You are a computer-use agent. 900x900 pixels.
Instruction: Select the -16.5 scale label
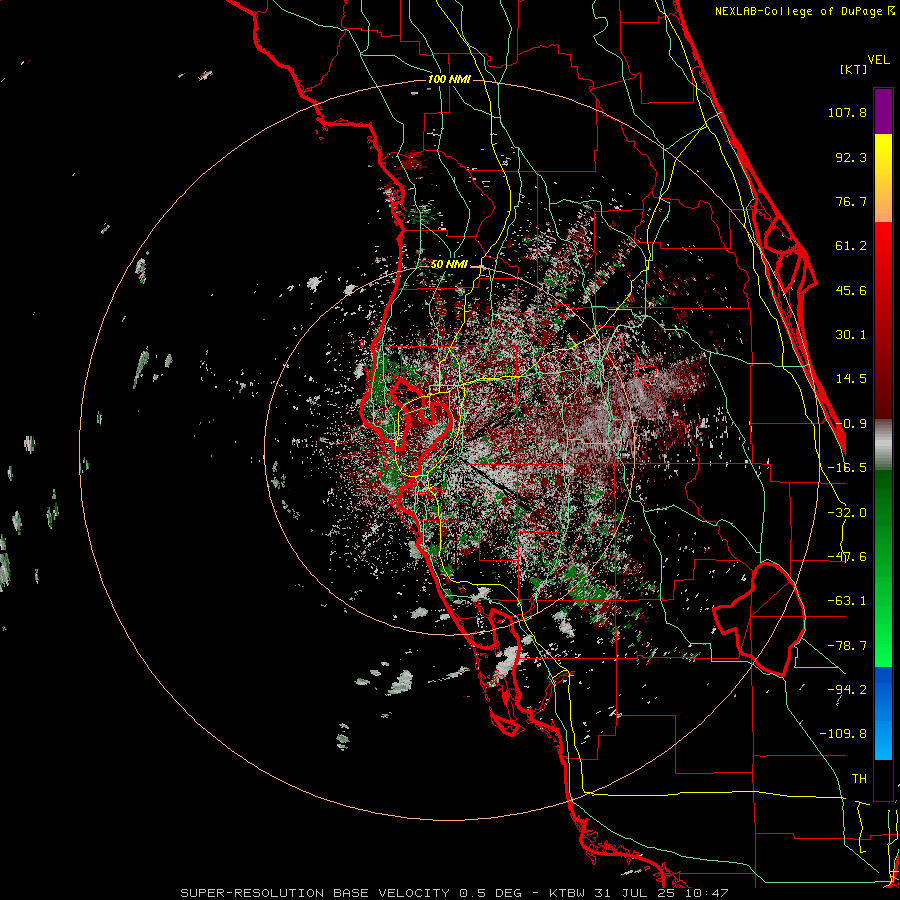(847, 468)
